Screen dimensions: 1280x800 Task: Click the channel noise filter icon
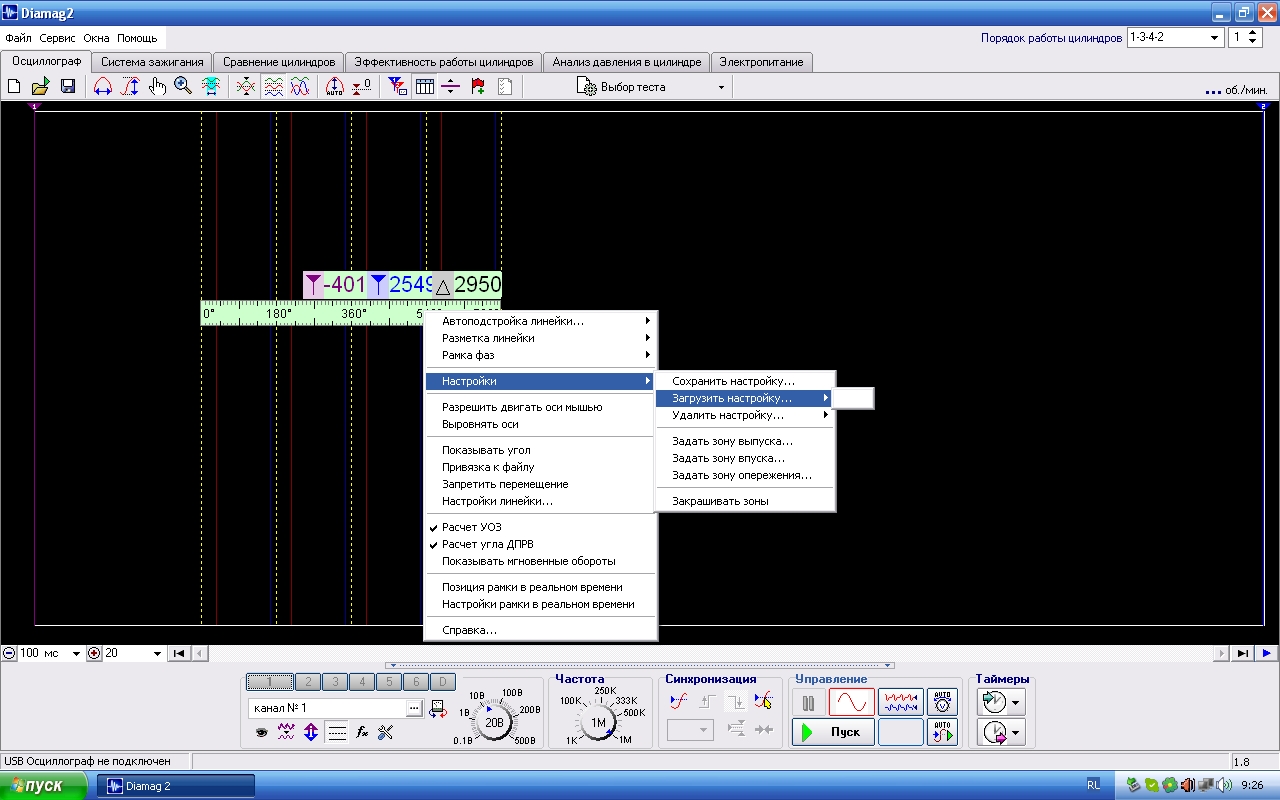[286, 733]
